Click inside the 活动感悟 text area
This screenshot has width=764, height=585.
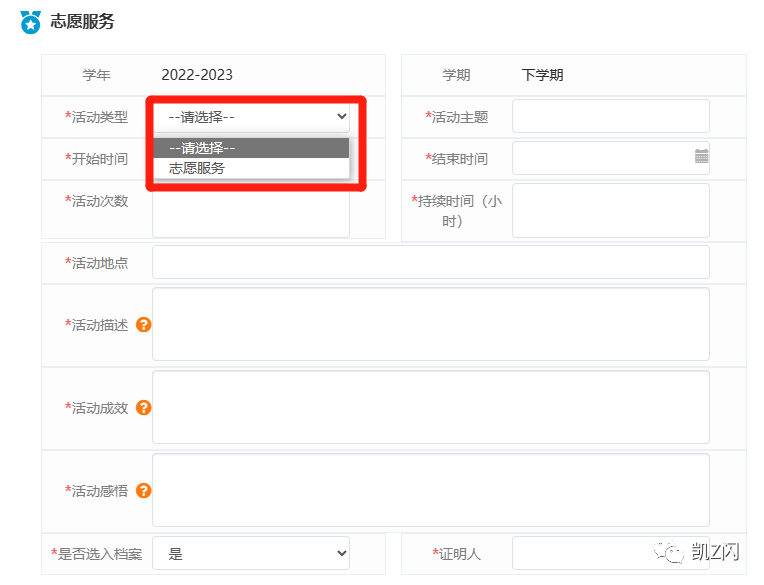pos(430,490)
